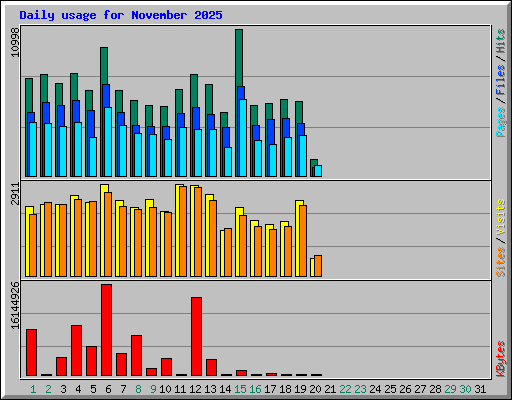The width and height of the screenshot is (512, 400).
Task: Click day label 18 on the axis
Action: [285, 389]
